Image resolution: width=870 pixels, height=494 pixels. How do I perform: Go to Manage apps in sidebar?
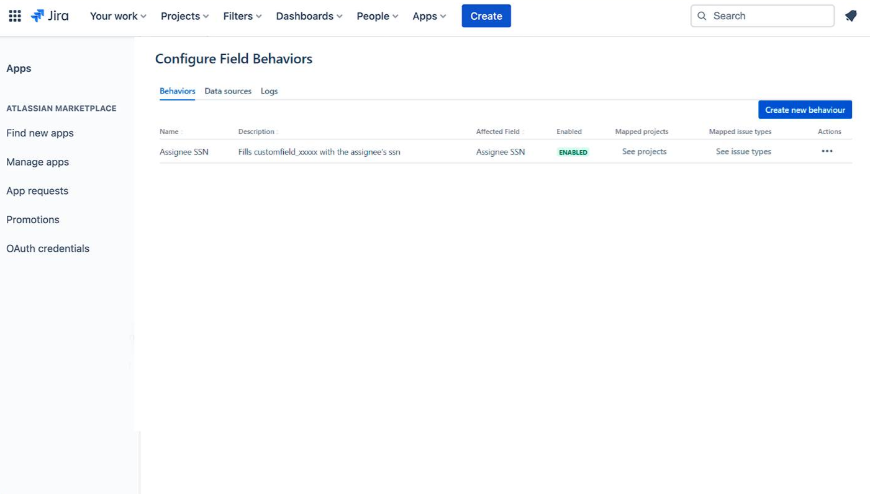[x=37, y=162]
